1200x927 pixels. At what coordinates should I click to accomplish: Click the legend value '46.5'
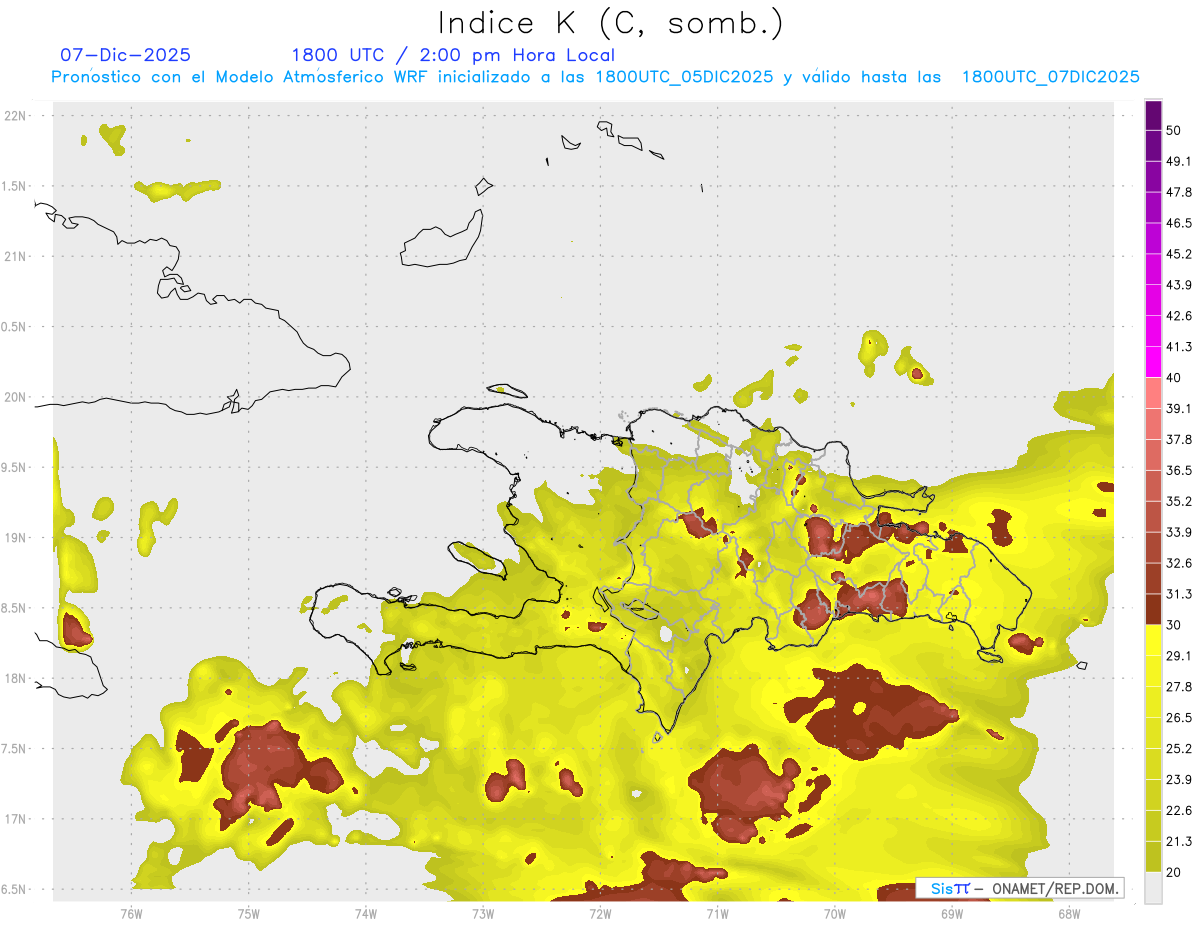1179,223
